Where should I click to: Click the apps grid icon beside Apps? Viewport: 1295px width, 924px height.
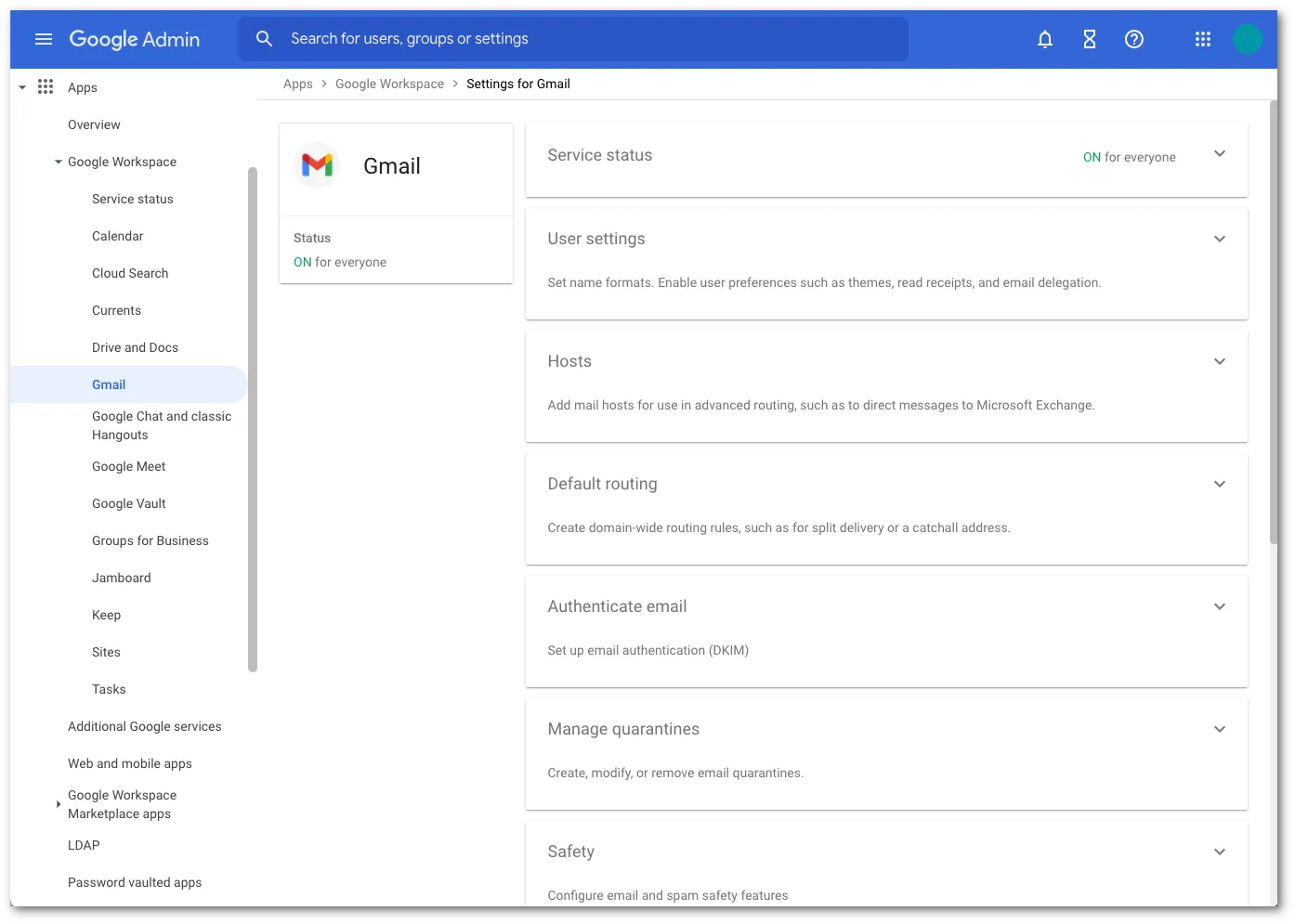click(46, 86)
